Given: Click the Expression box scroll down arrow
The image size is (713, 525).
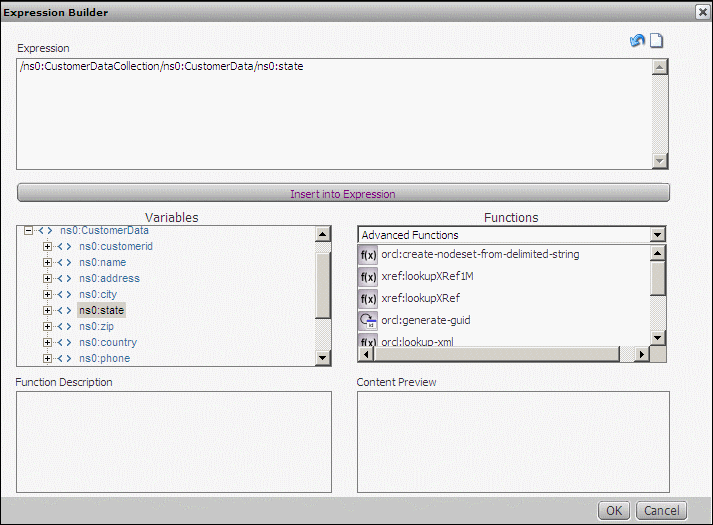Looking at the screenshot, I should [x=659, y=160].
